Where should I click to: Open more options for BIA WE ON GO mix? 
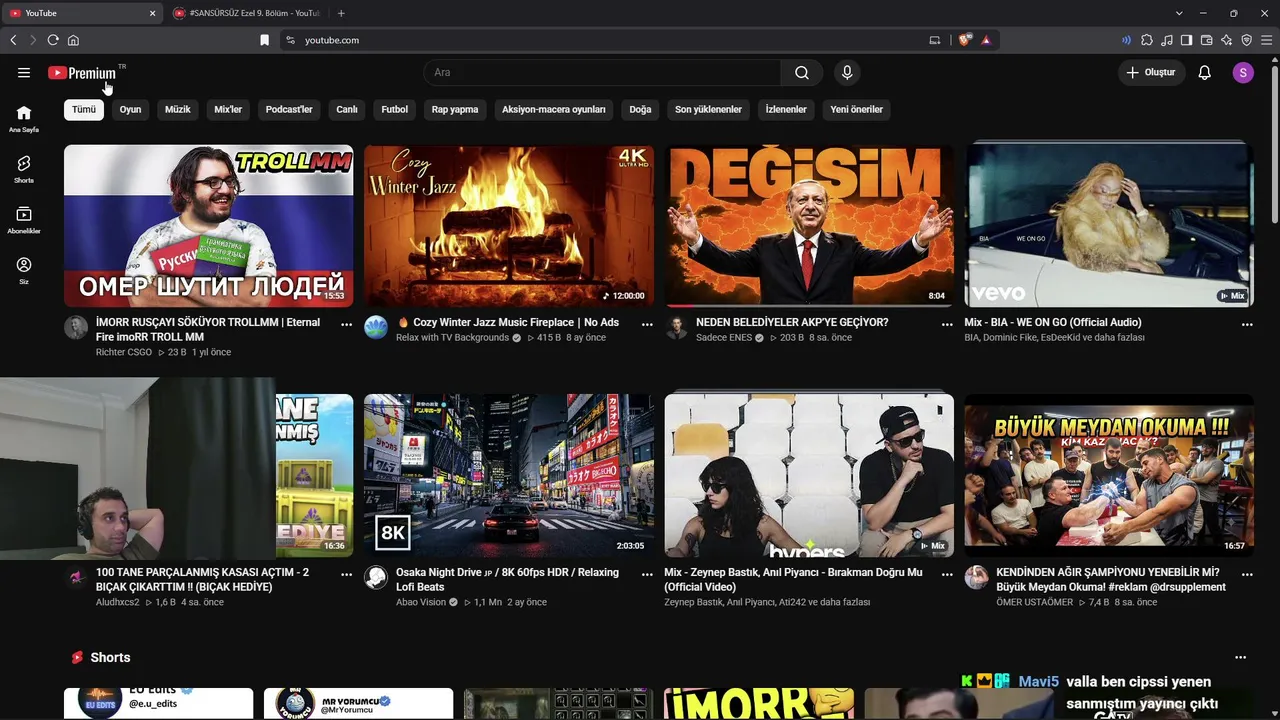pyautogui.click(x=1247, y=324)
